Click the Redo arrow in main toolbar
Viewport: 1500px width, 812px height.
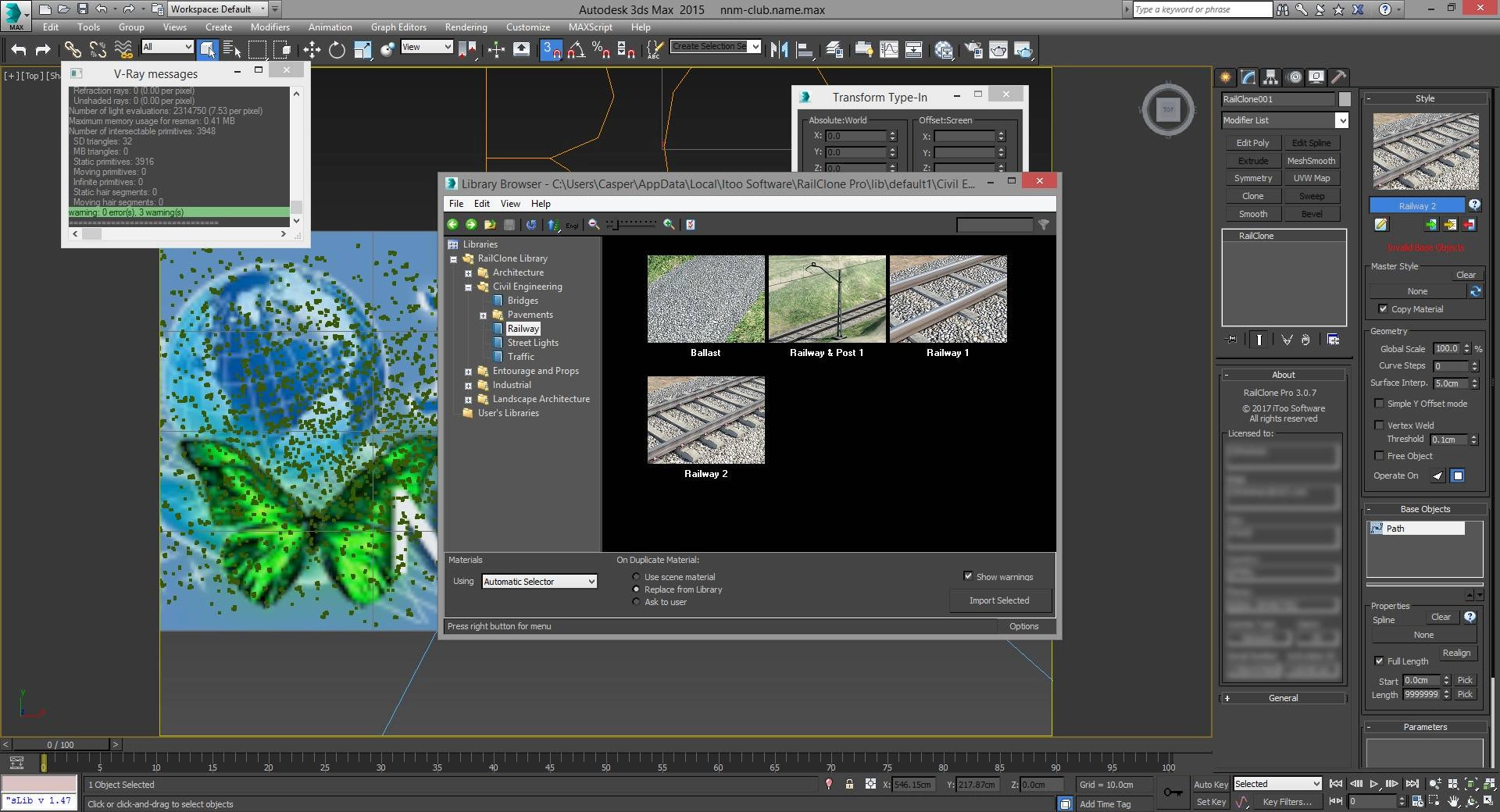pyautogui.click(x=44, y=50)
